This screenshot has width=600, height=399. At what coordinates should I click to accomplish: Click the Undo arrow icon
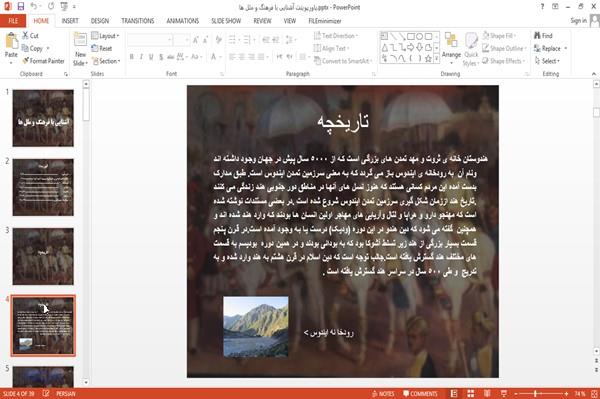(34, 6)
